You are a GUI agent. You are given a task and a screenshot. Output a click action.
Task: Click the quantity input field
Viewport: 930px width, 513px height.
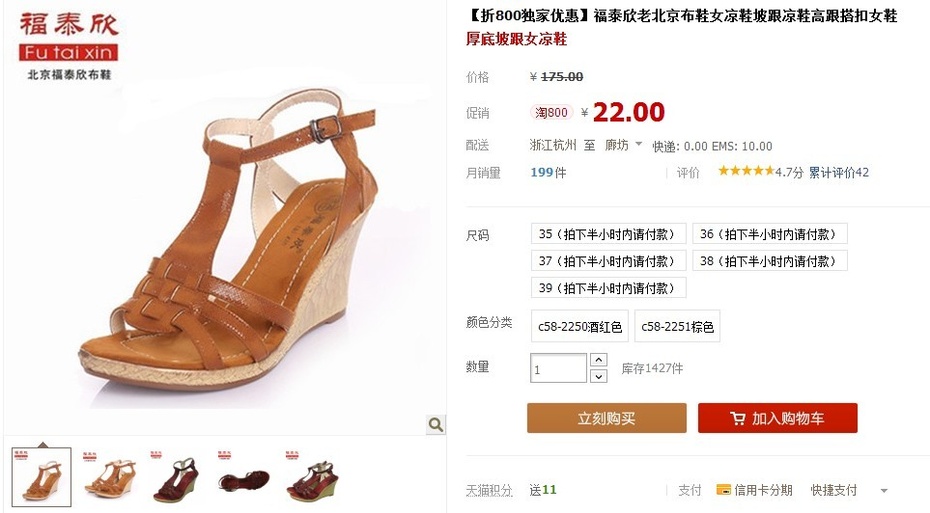(558, 368)
